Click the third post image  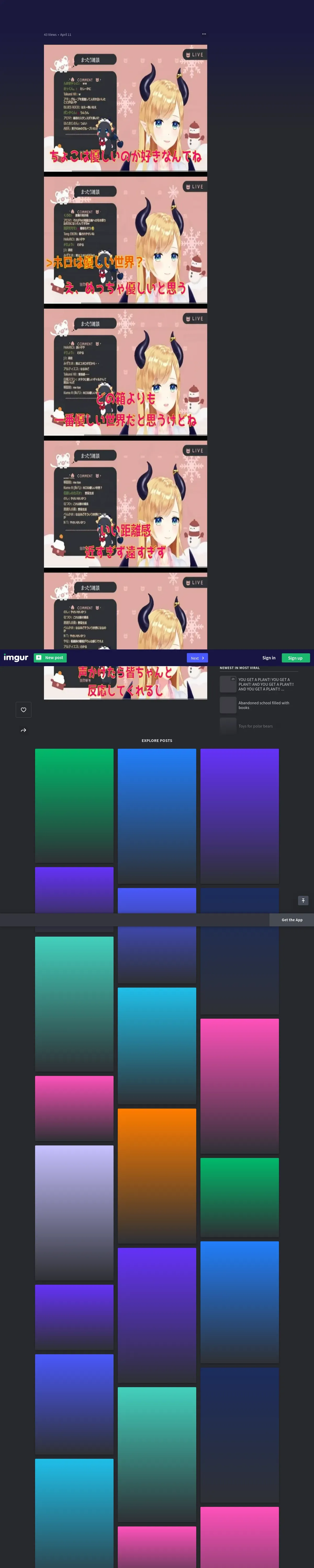[126, 372]
